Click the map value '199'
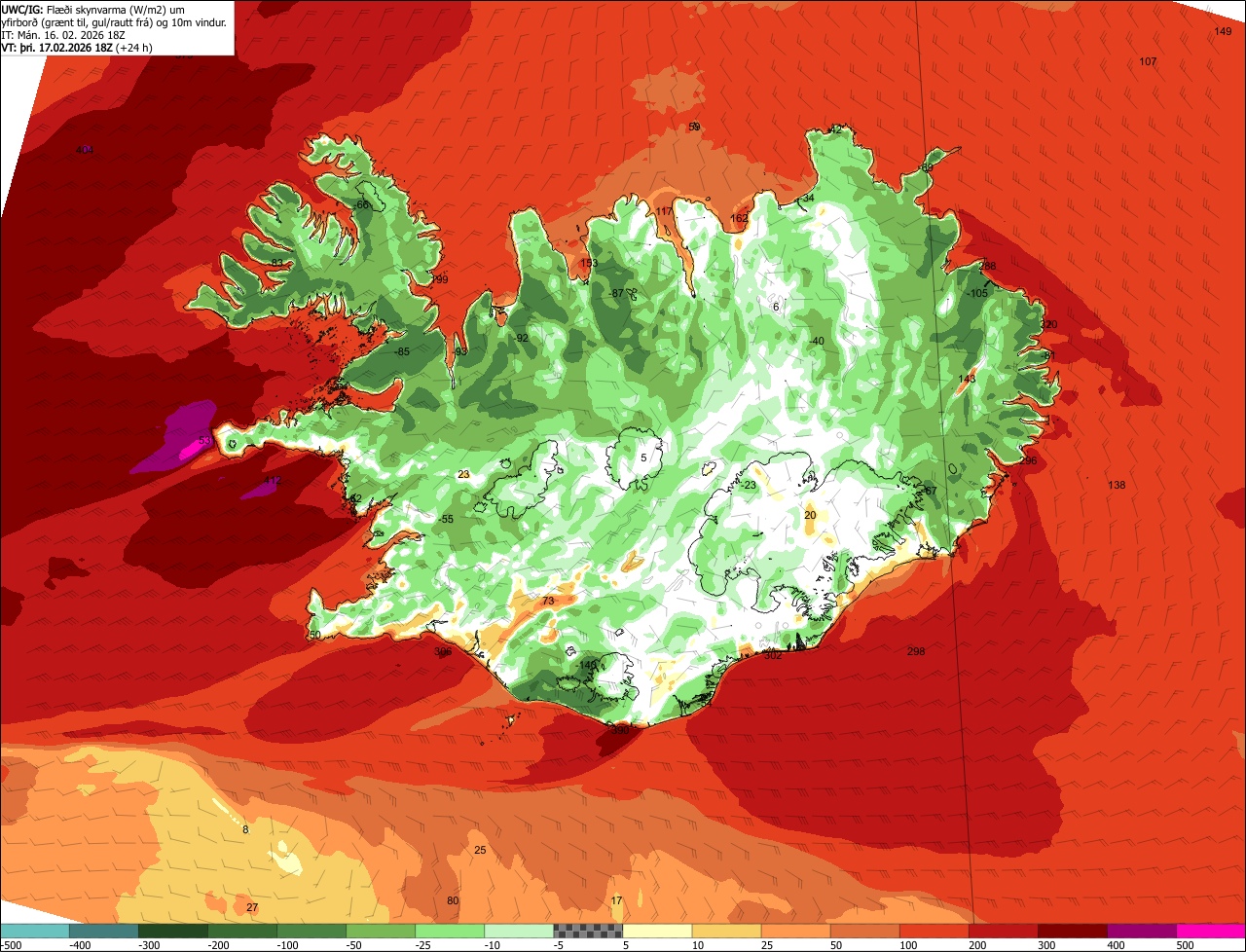1246x952 pixels. pos(440,279)
